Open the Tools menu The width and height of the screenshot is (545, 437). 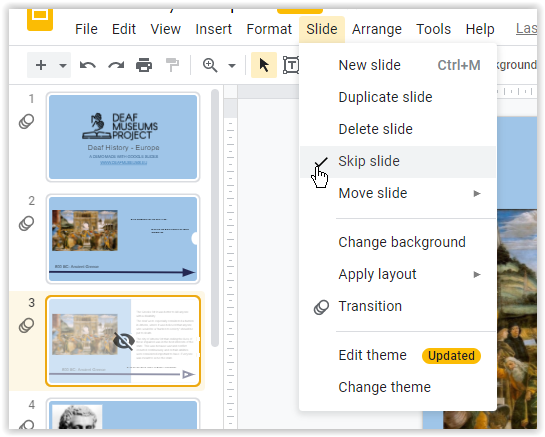pyautogui.click(x=433, y=29)
